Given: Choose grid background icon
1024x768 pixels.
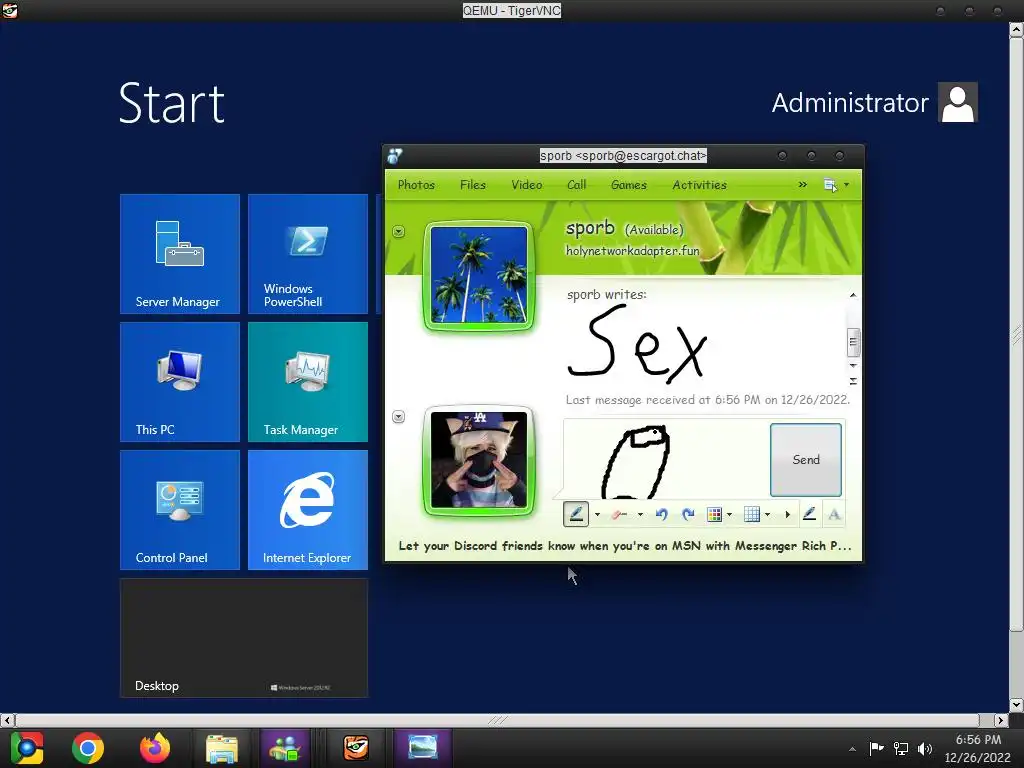Looking at the screenshot, I should coord(752,515).
